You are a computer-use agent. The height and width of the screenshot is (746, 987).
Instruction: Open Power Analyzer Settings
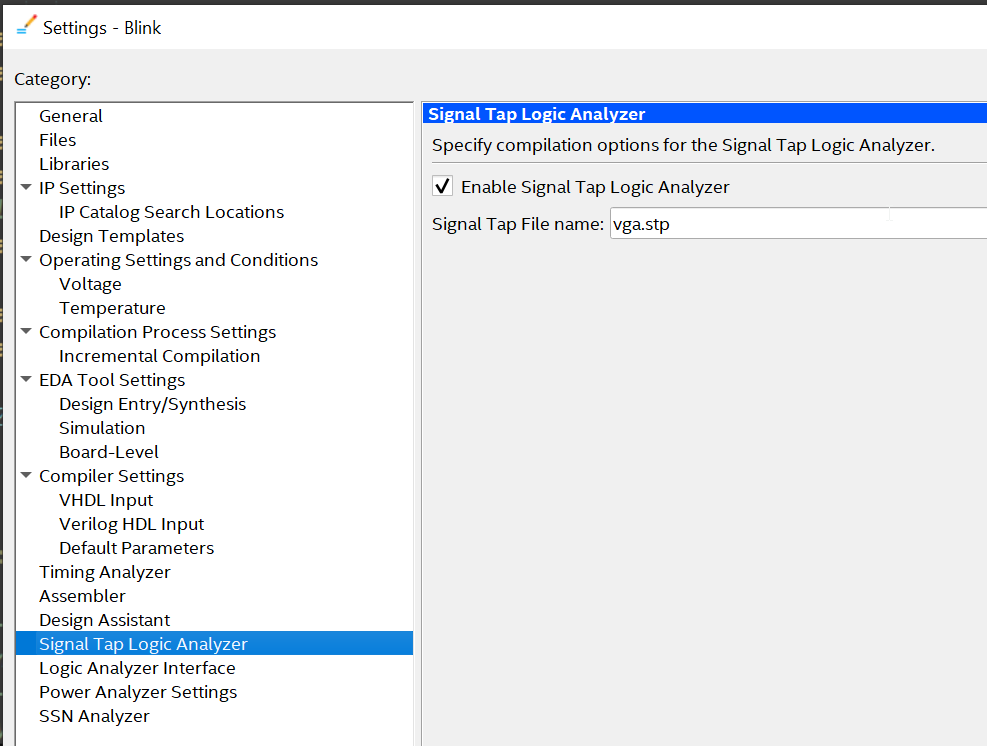(x=138, y=692)
